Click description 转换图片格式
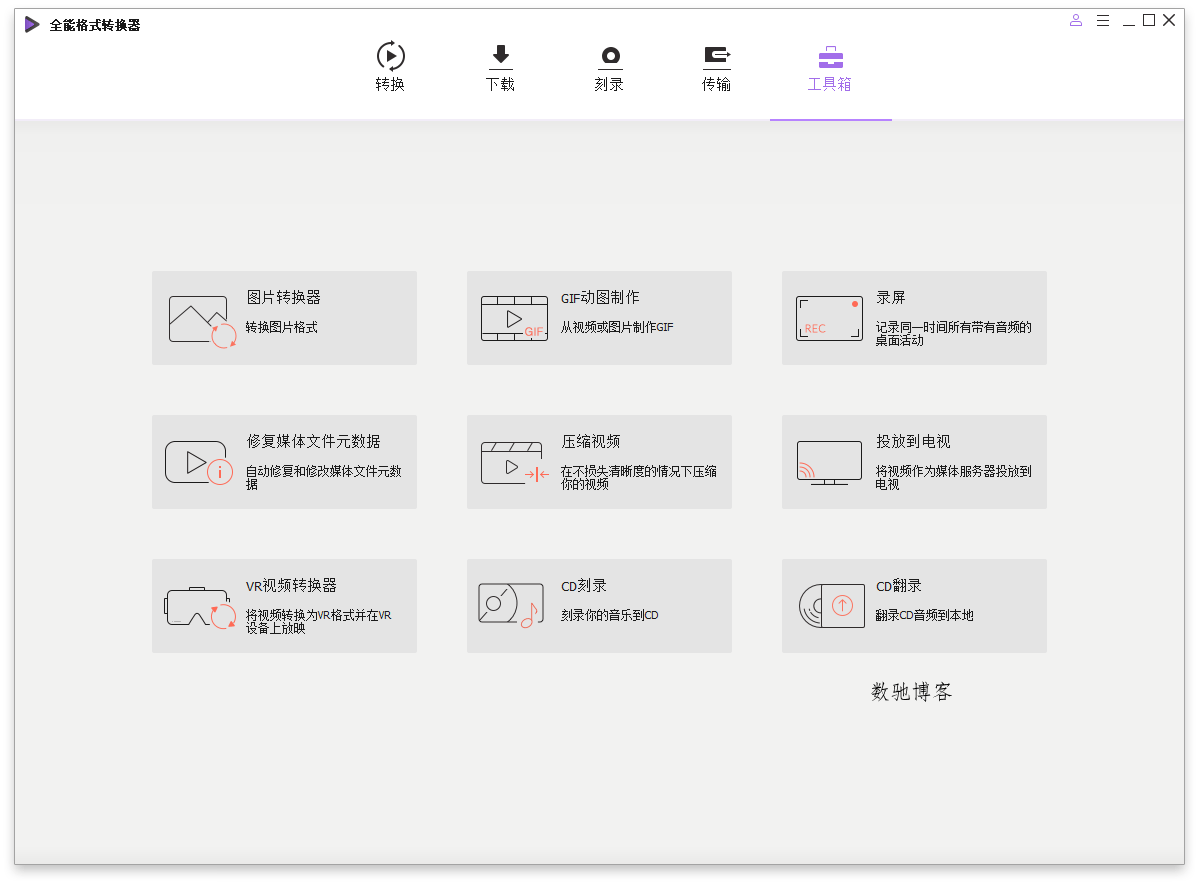1199x888 pixels. pyautogui.click(x=281, y=327)
